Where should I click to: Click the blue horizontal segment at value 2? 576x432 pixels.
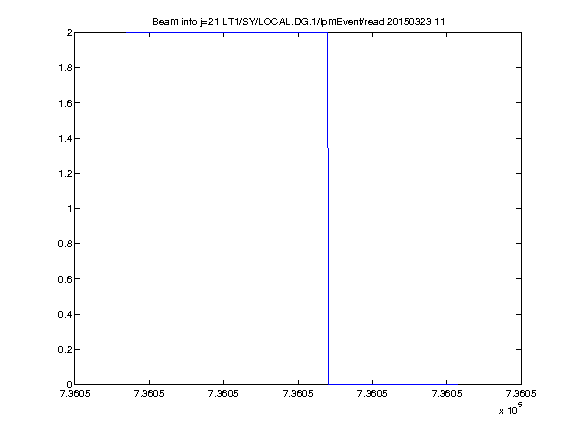tap(227, 33)
